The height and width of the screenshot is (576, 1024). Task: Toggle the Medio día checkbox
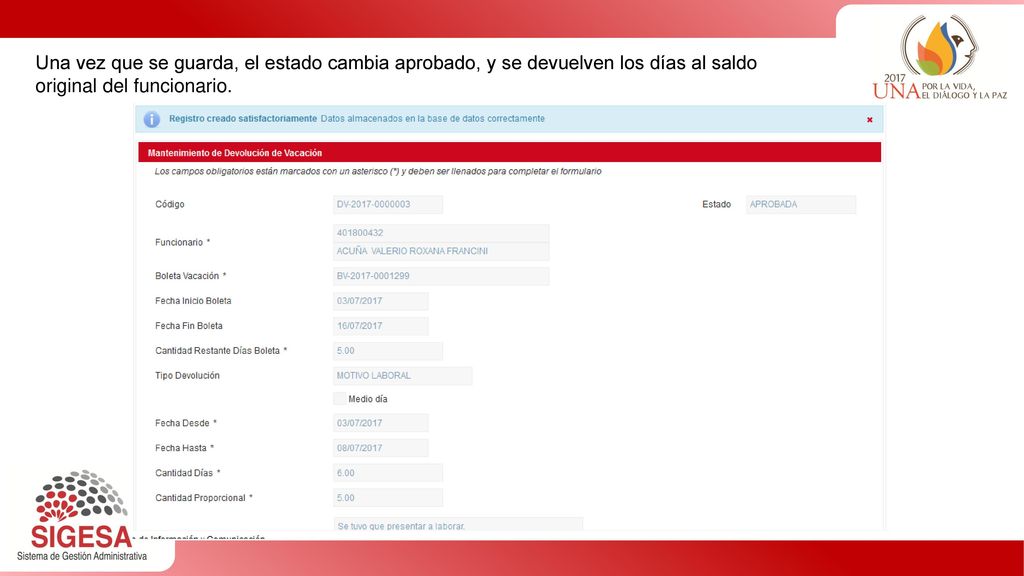pyautogui.click(x=340, y=398)
